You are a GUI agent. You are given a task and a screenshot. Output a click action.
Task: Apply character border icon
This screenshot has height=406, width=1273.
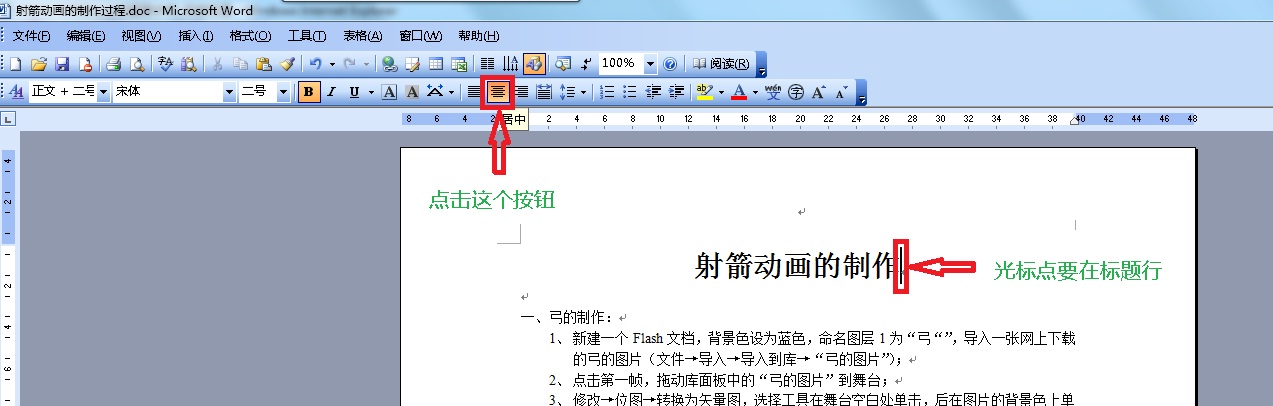pyautogui.click(x=389, y=92)
